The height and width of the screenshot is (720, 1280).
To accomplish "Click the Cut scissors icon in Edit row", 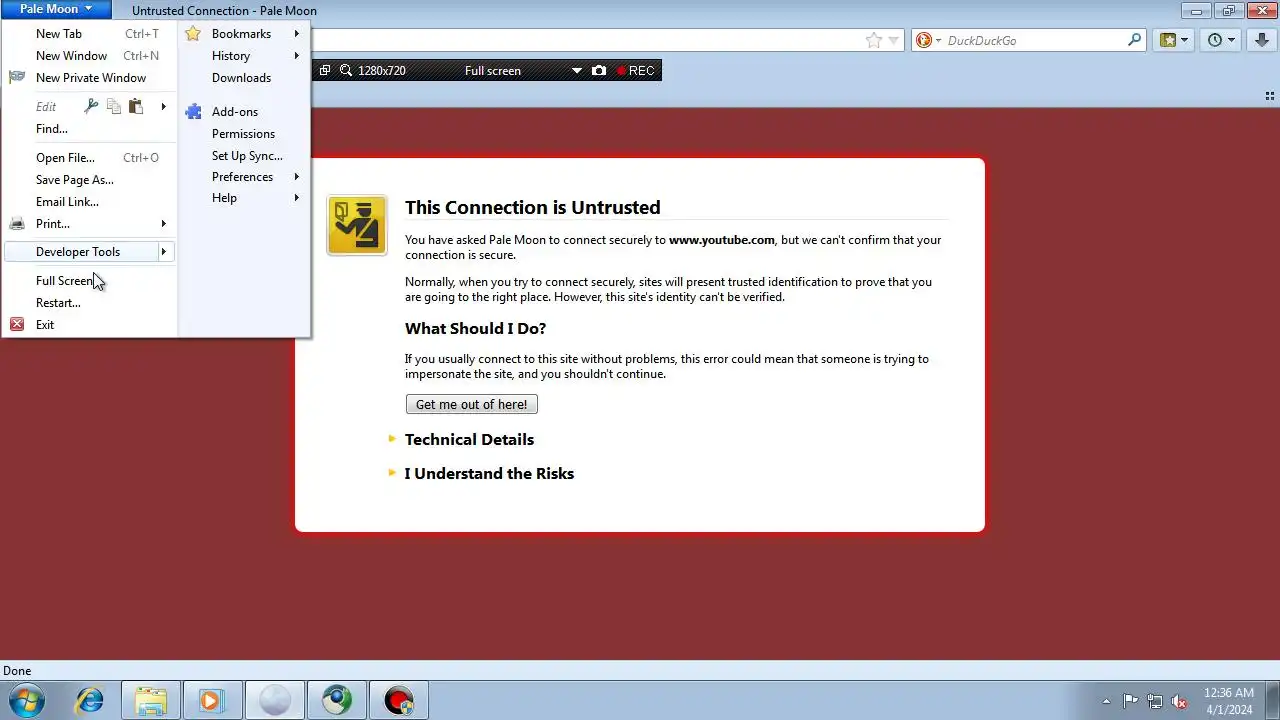I will 92,106.
